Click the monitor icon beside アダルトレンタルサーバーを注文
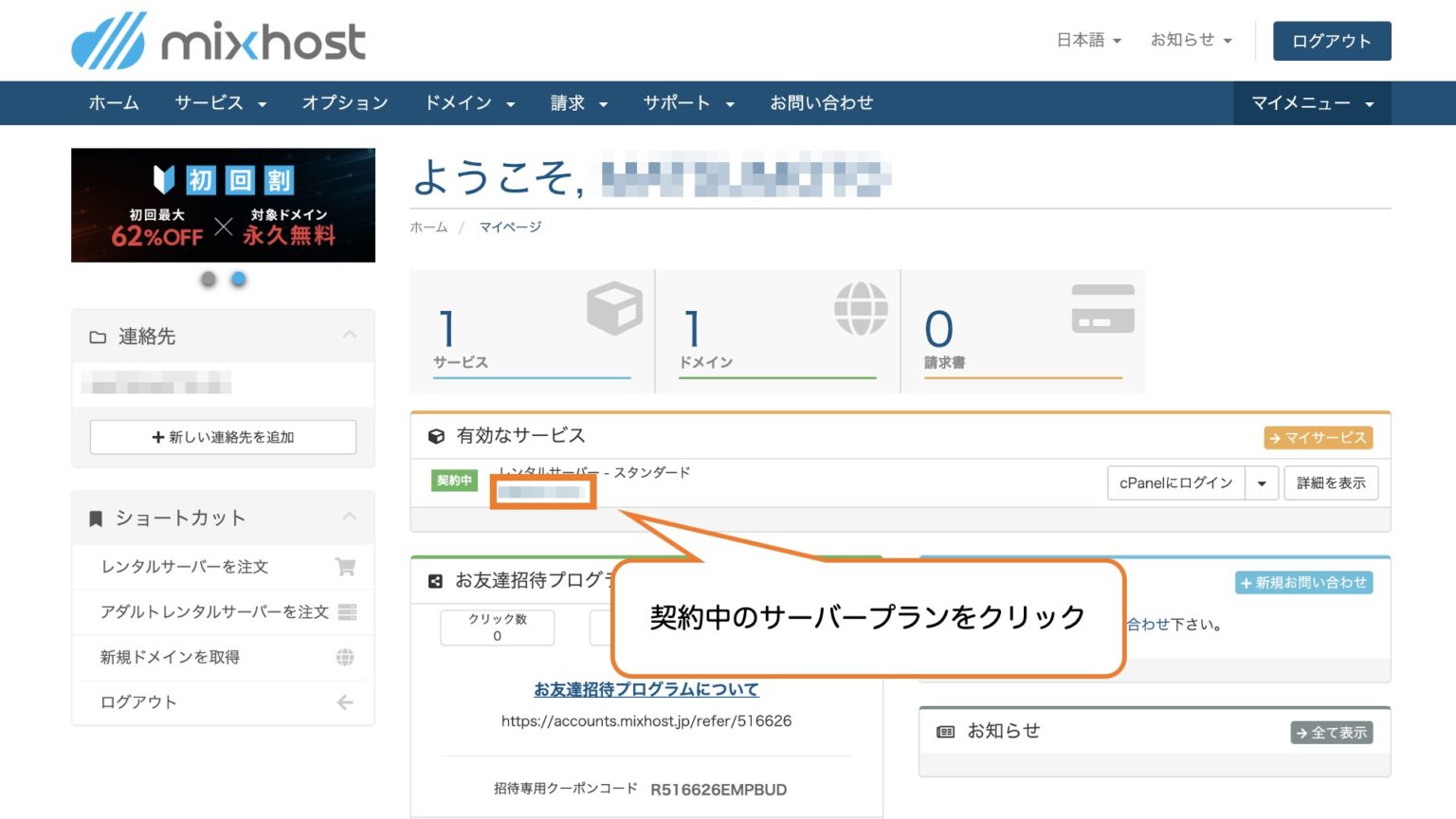 [x=348, y=612]
